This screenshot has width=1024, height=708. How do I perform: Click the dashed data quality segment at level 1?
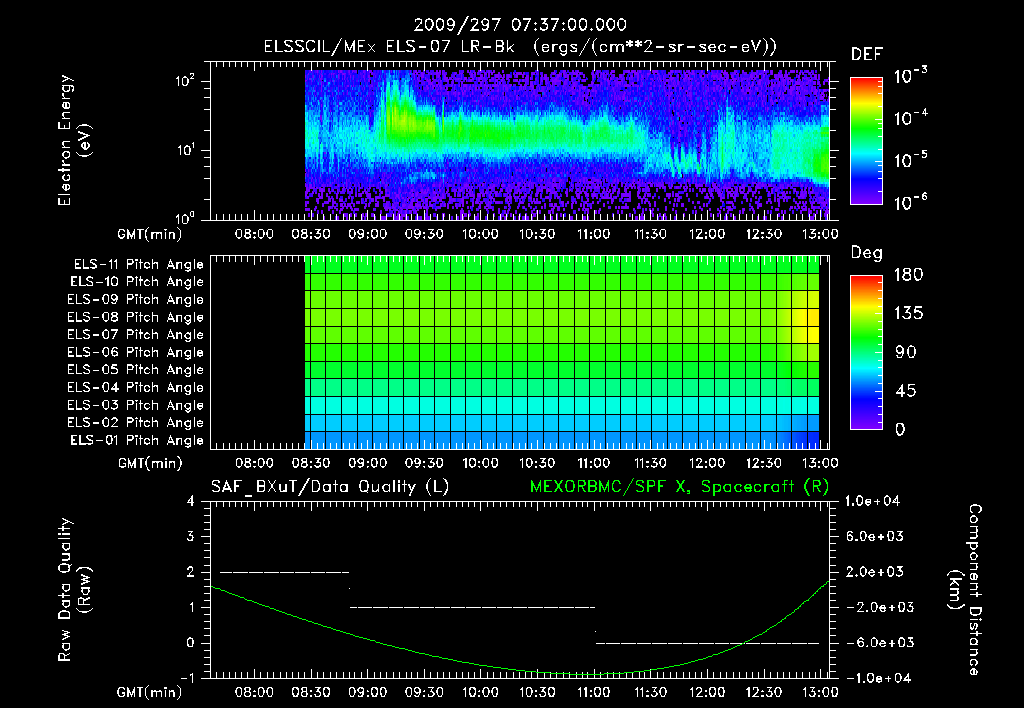pos(473,607)
